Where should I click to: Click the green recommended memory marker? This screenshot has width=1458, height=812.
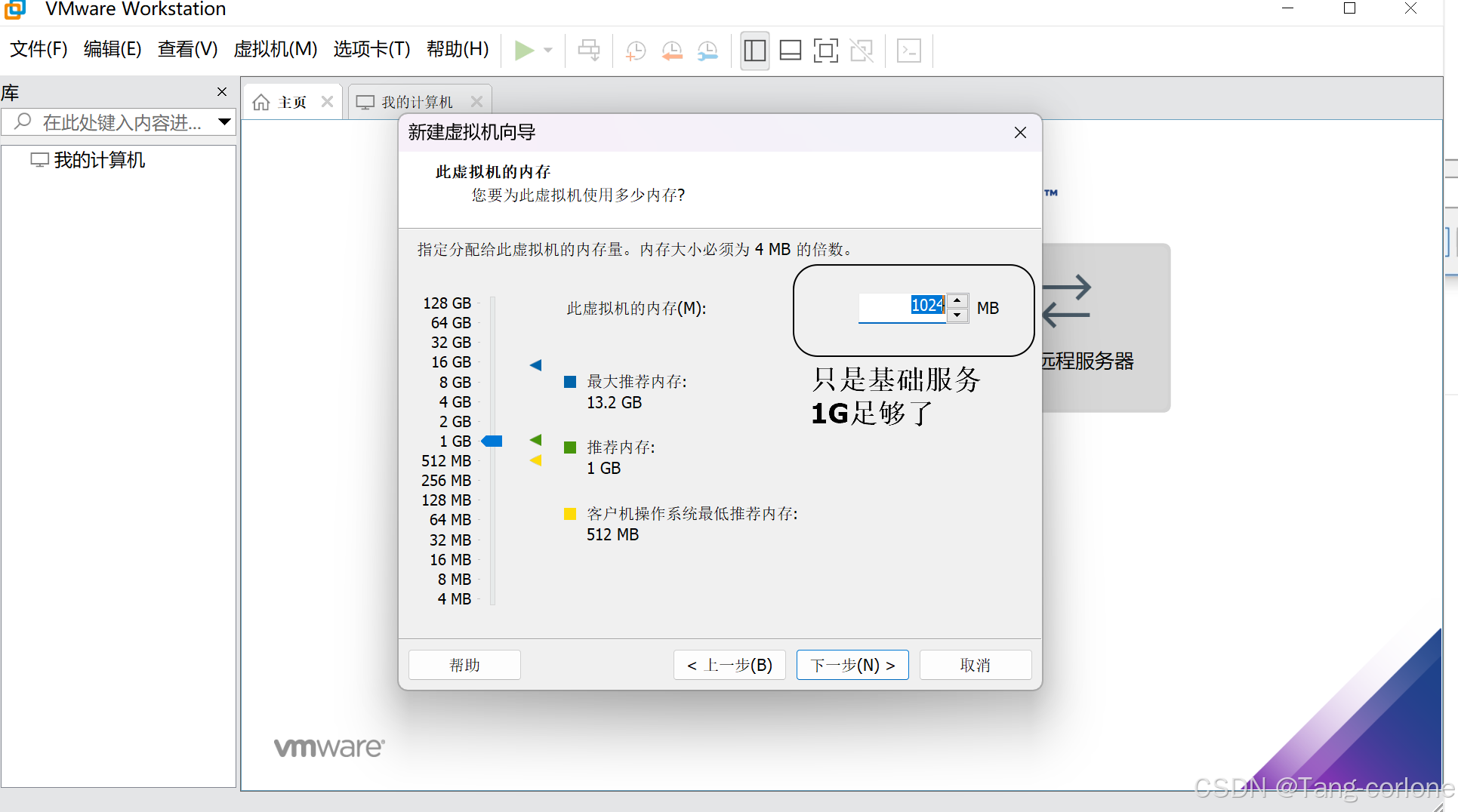(536, 440)
